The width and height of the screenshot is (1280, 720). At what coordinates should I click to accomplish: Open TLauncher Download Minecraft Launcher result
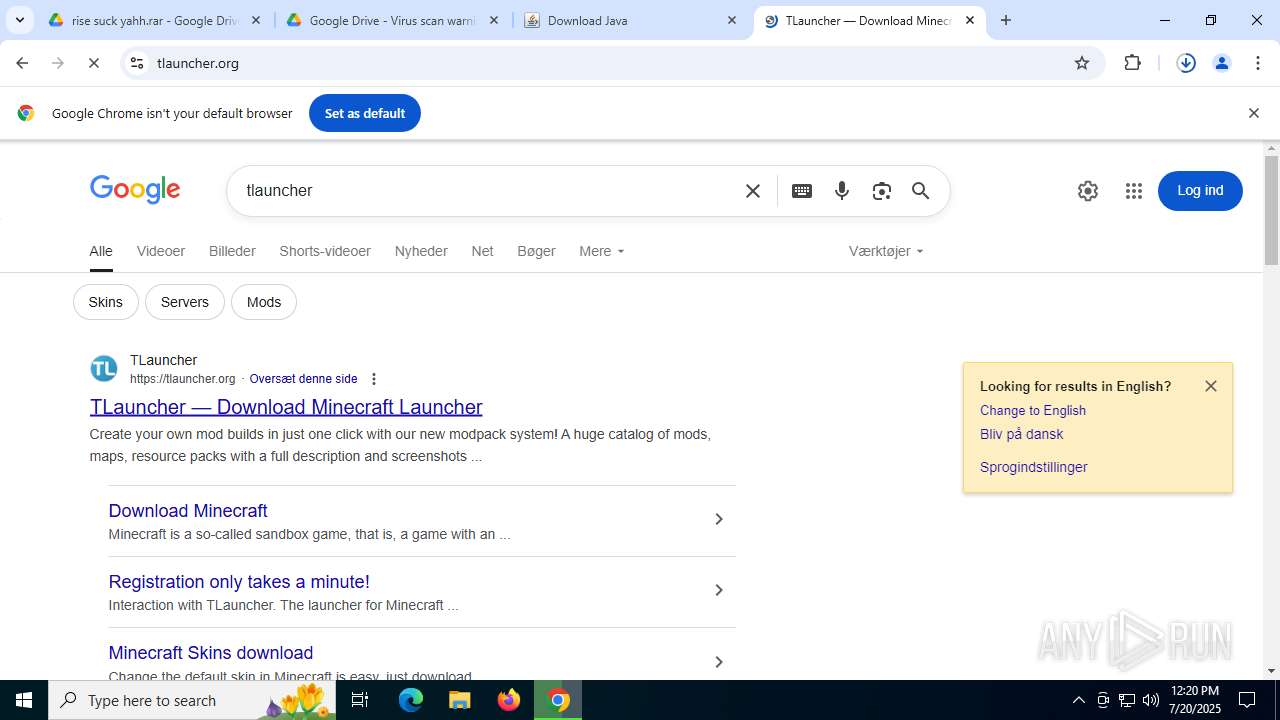click(x=286, y=407)
